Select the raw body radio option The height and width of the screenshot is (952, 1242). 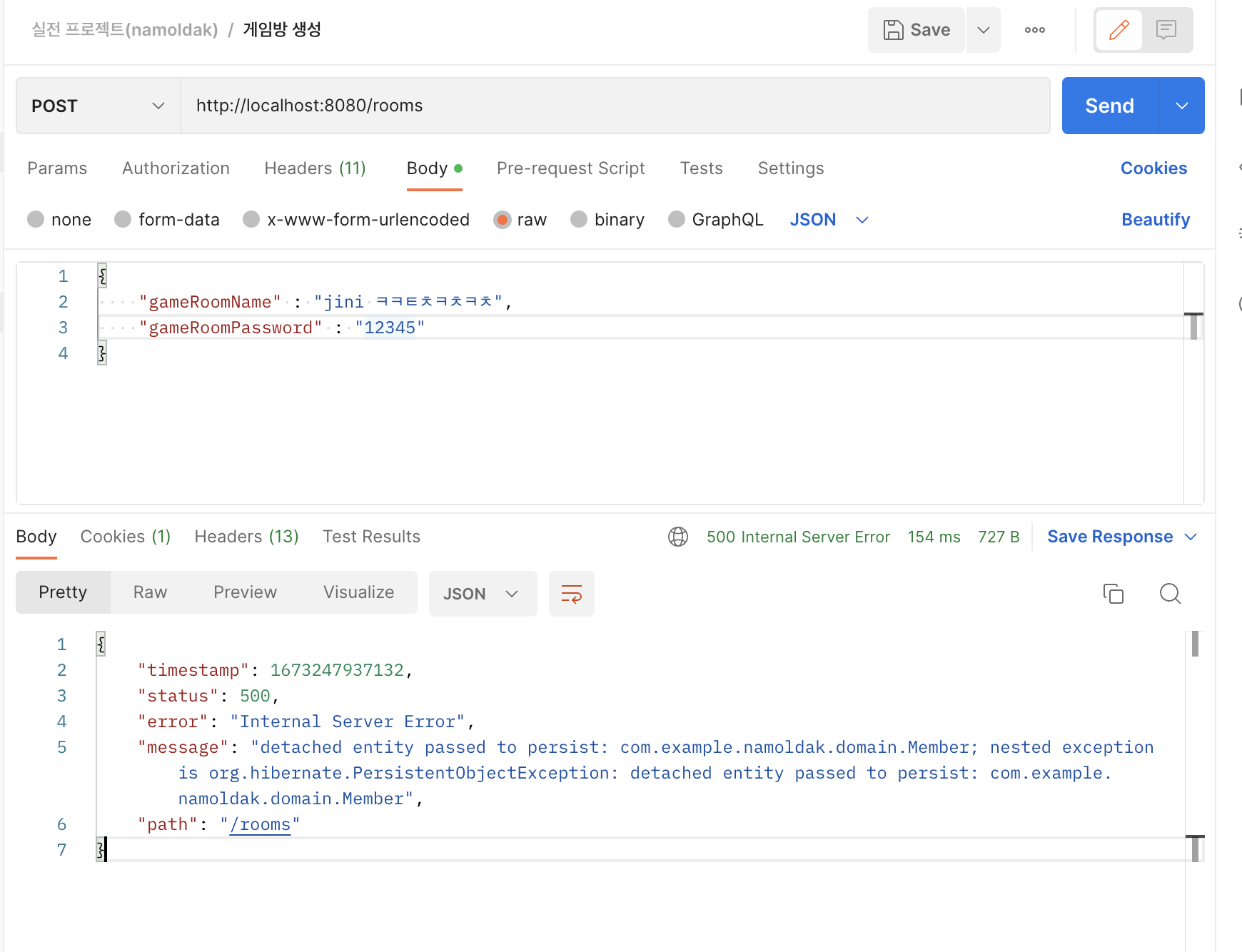click(x=503, y=219)
